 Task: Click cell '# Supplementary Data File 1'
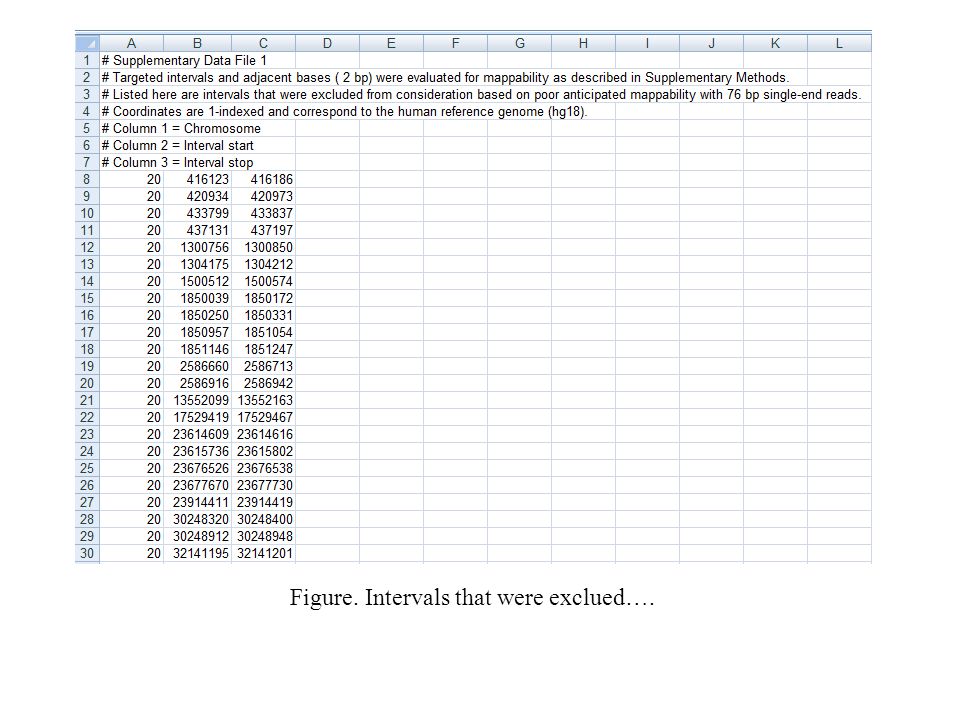184,60
